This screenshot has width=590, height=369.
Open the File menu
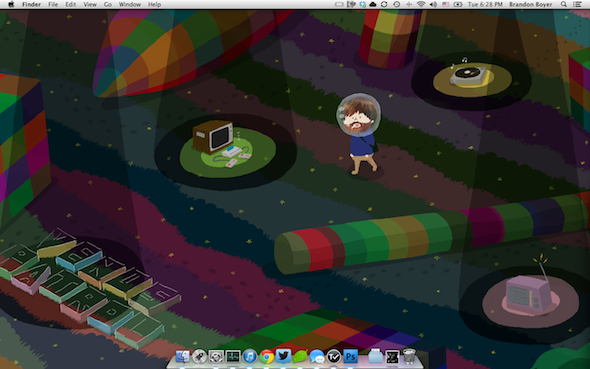click(x=53, y=4)
